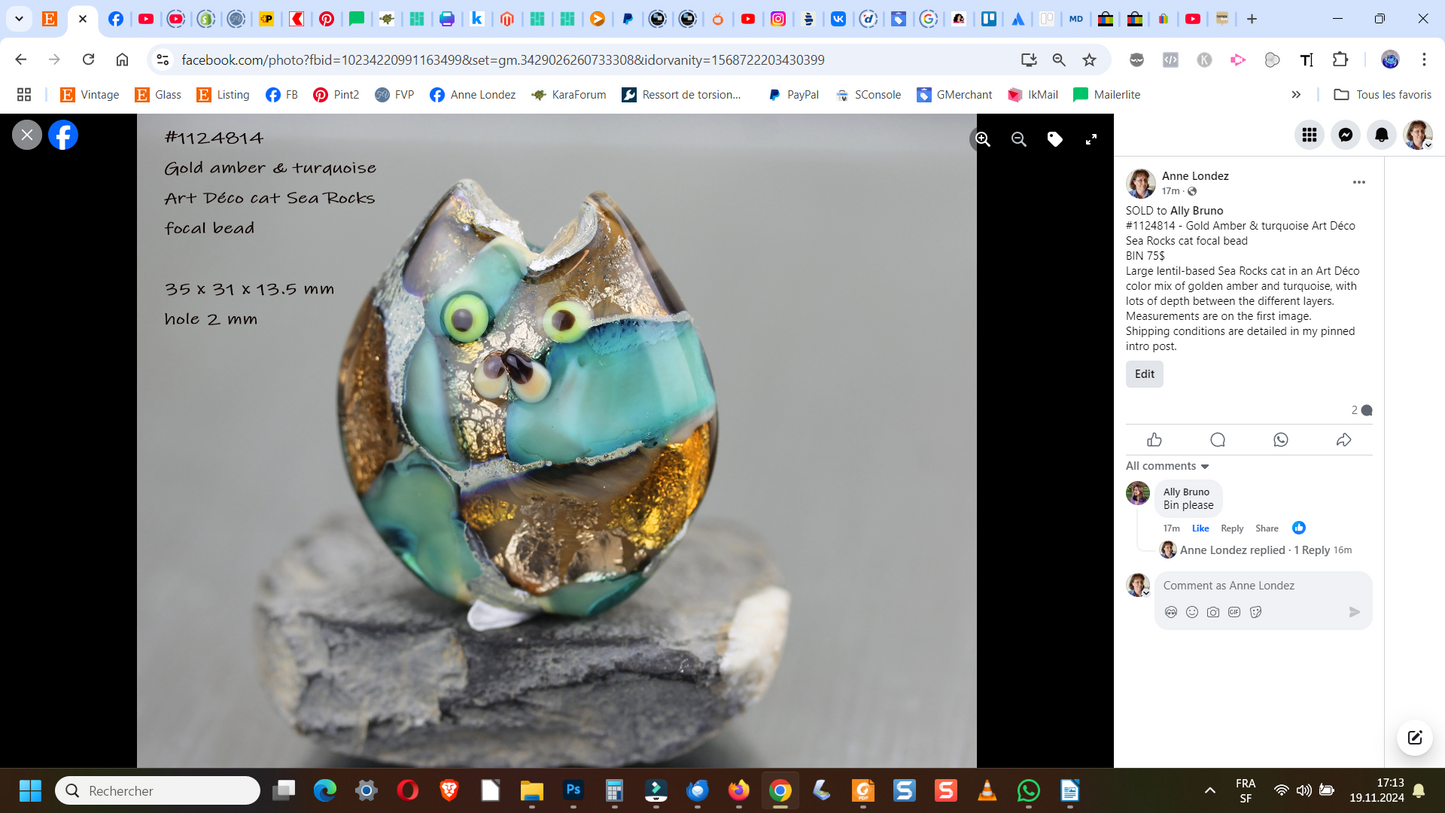Open the apps grid in bookmarks bar
This screenshot has height=813, width=1445.
24,95
